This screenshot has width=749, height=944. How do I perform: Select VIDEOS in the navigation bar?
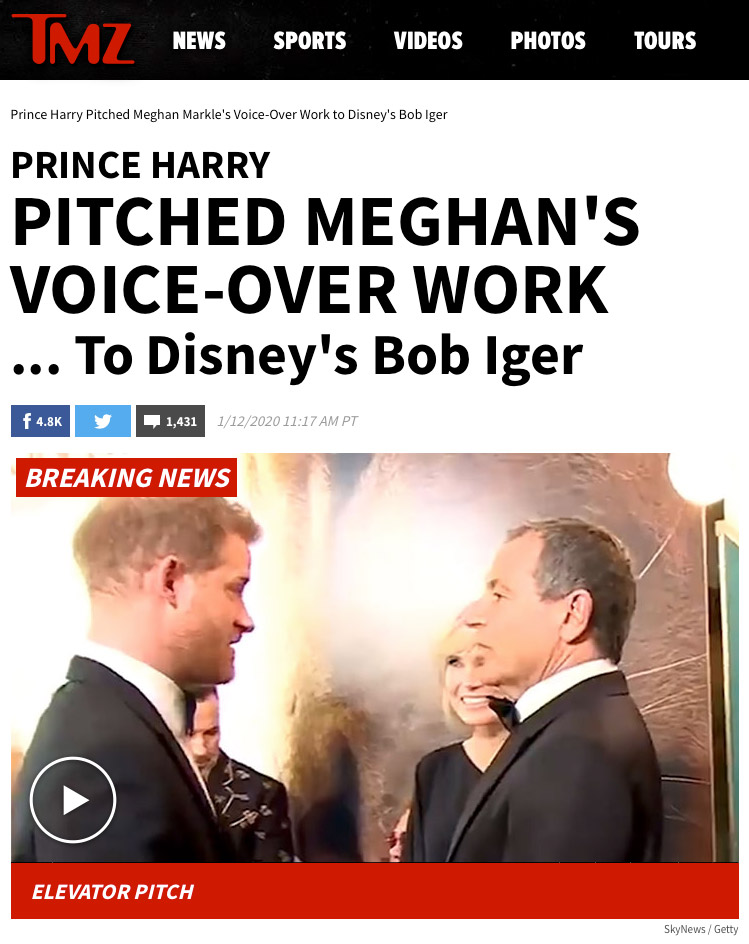428,41
